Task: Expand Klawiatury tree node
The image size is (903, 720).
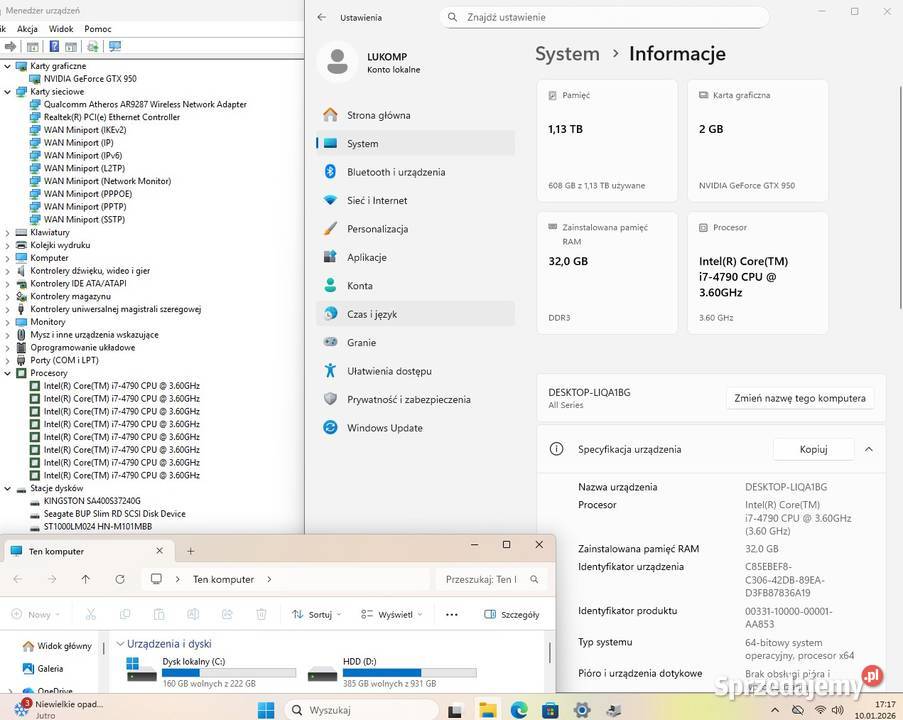Action: click(x=7, y=233)
